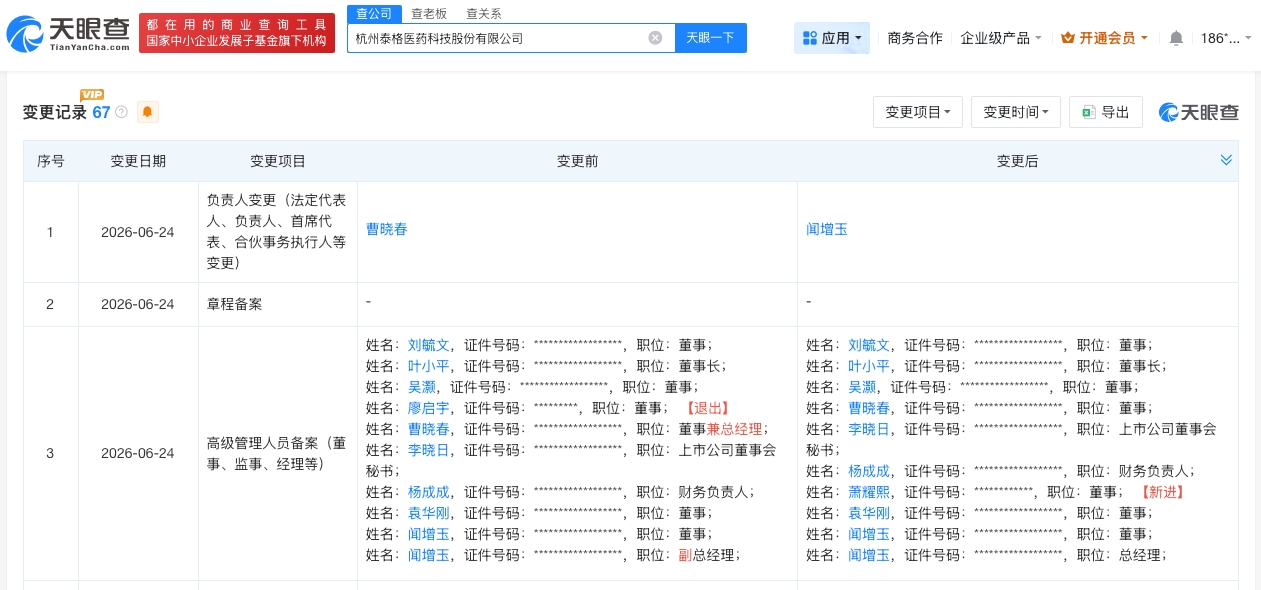Screen dimensions: 1261x590
Task: Open 杨成成 link in 变更后 column
Action: pos(869,471)
